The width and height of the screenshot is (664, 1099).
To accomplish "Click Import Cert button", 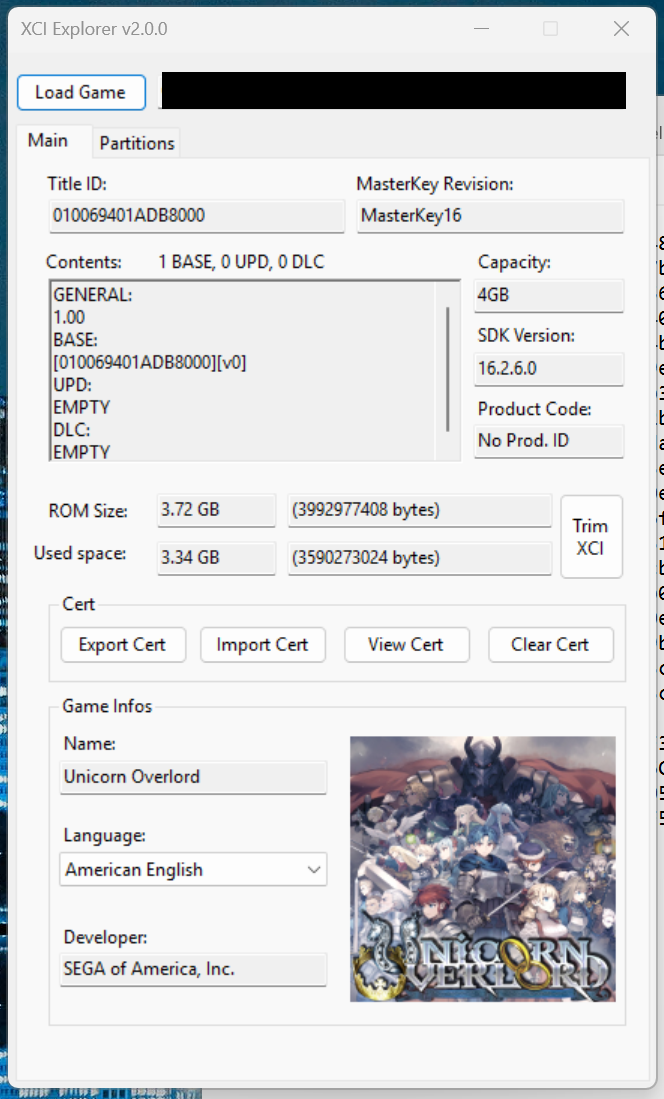I will pyautogui.click(x=262, y=645).
